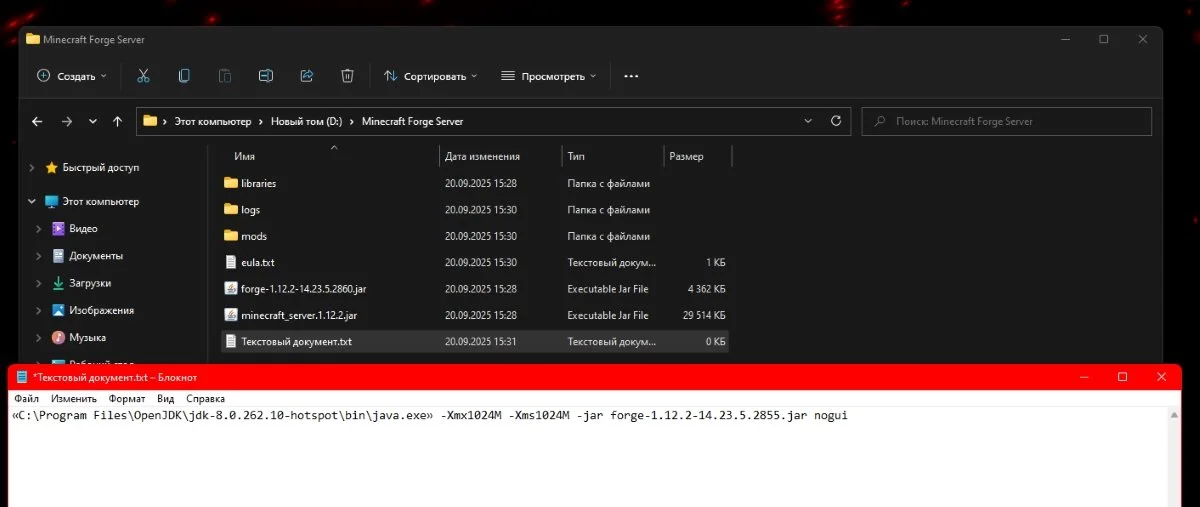Screen dimensions: 1200x507
Task: Click Новый том (D:) breadcrumb segment
Action: coord(306,121)
